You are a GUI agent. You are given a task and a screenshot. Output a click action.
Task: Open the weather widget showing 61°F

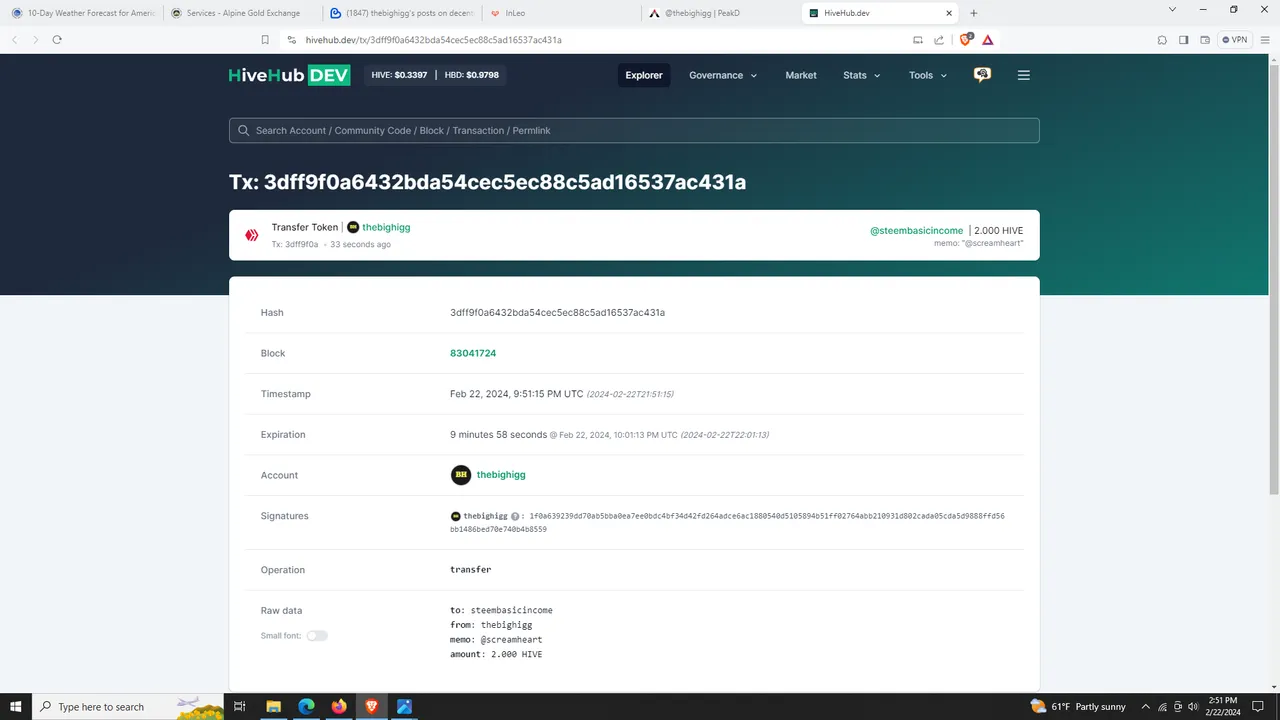click(1077, 706)
